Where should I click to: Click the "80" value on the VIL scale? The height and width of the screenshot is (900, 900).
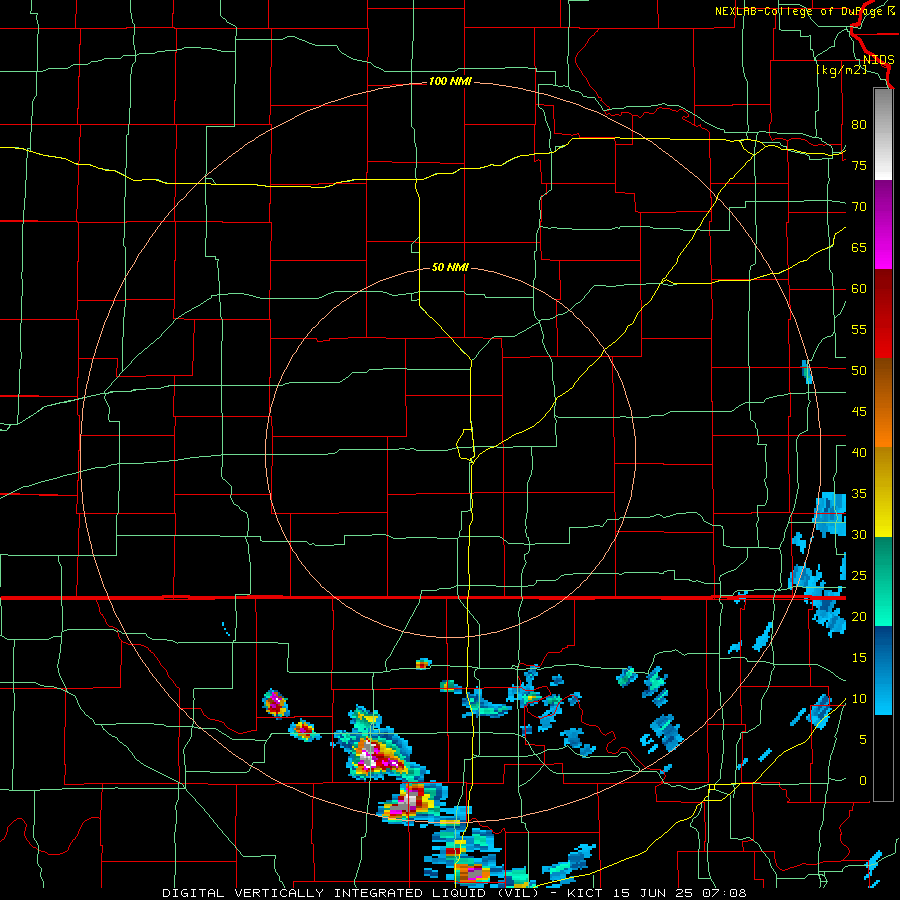click(x=859, y=125)
